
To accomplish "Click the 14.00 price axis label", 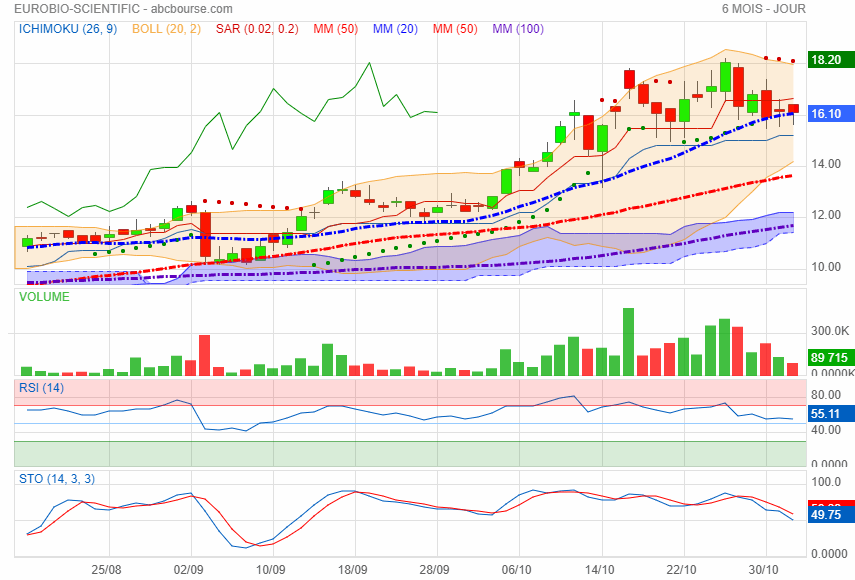I will click(826, 164).
